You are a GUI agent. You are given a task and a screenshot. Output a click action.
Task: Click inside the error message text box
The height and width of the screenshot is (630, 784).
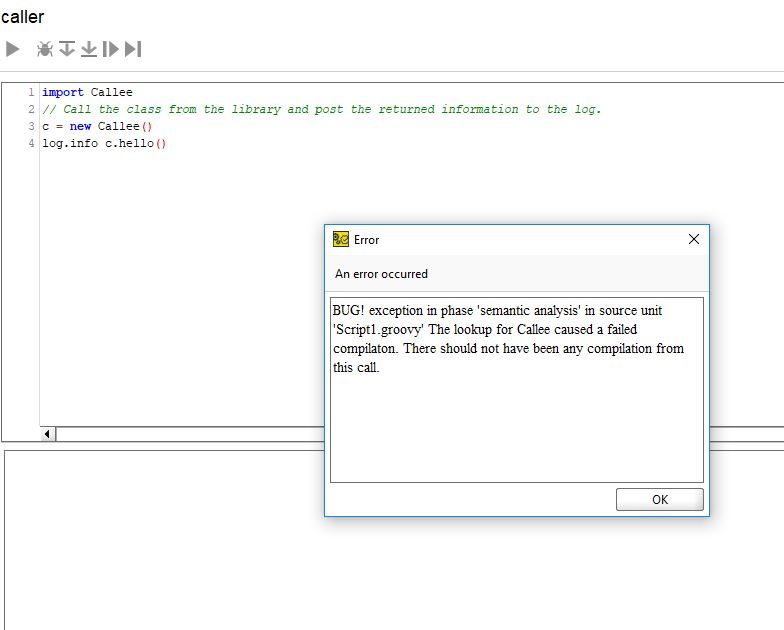[516, 390]
